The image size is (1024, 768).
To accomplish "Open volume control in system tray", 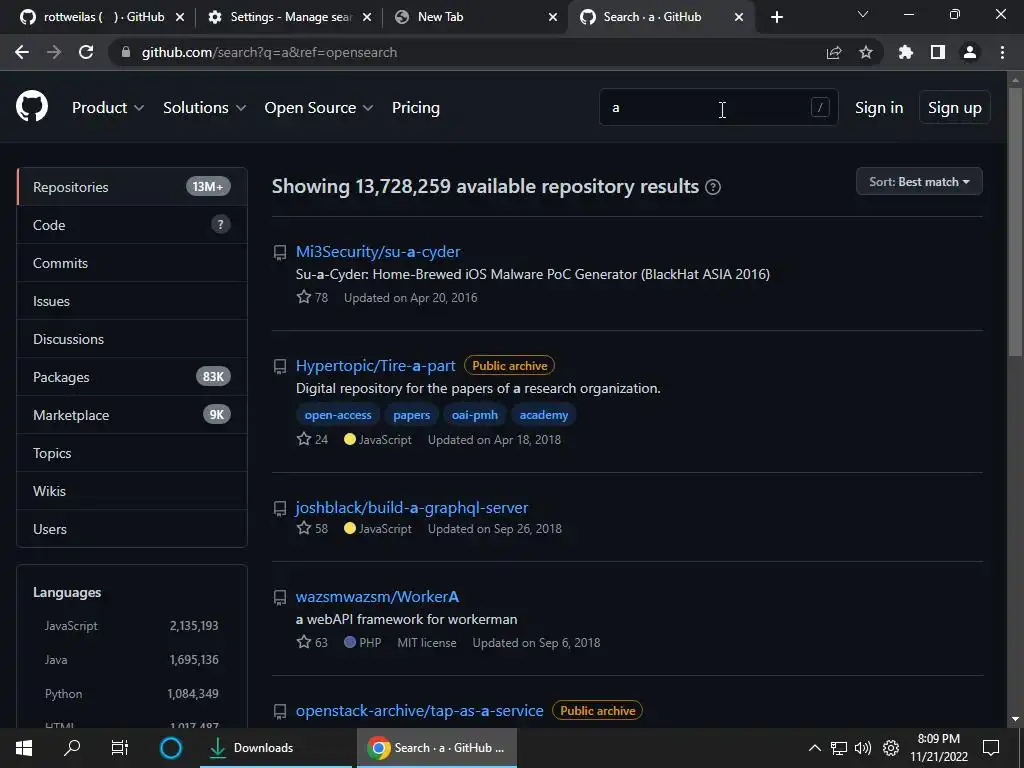I will coord(863,748).
